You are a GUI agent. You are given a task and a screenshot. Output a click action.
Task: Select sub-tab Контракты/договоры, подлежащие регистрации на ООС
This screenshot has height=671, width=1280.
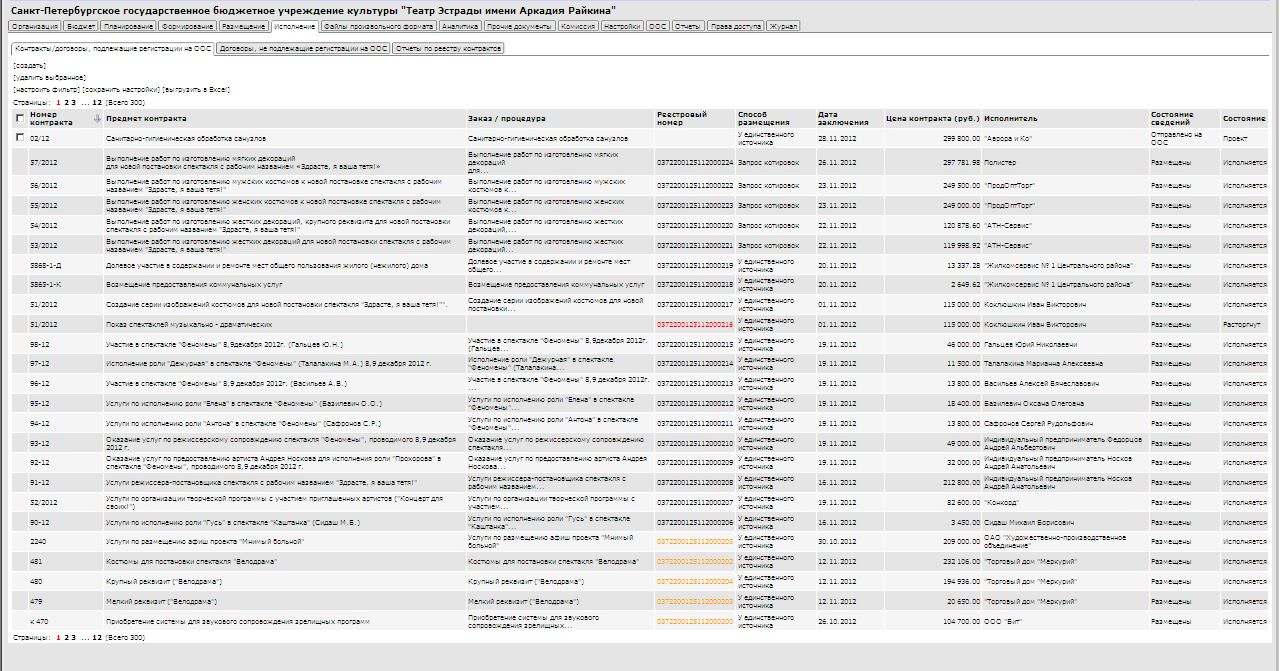113,48
